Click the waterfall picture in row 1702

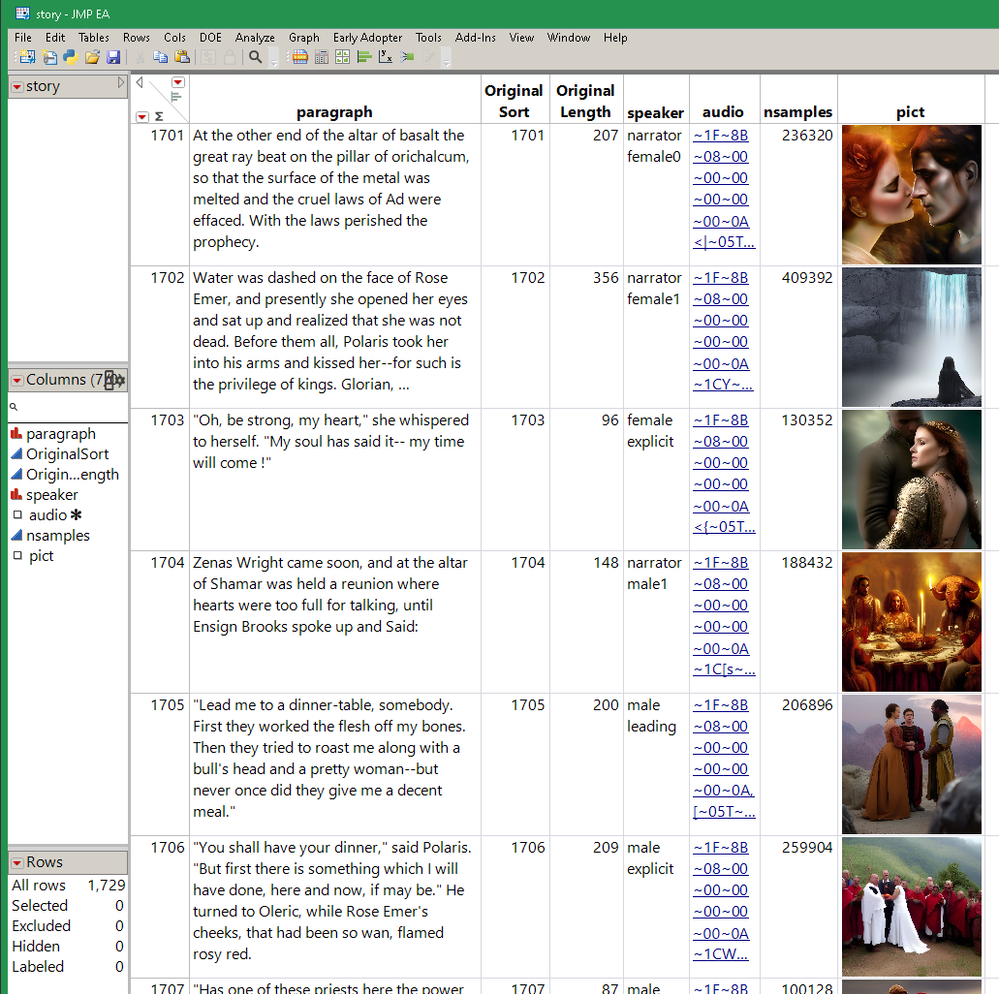pyautogui.click(x=911, y=337)
